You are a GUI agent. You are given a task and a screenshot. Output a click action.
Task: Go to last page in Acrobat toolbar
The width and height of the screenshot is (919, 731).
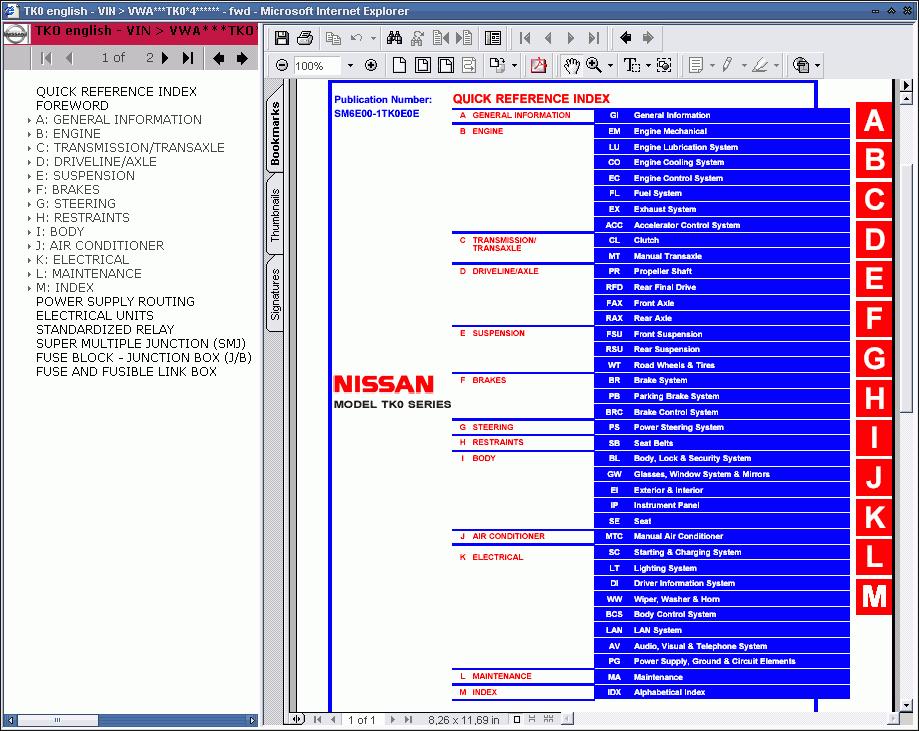coord(594,38)
